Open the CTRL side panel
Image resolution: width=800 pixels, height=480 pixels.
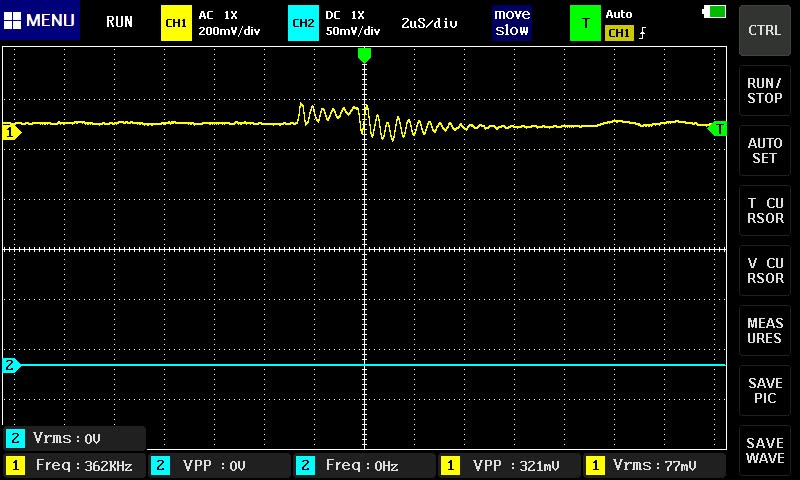[x=765, y=30]
